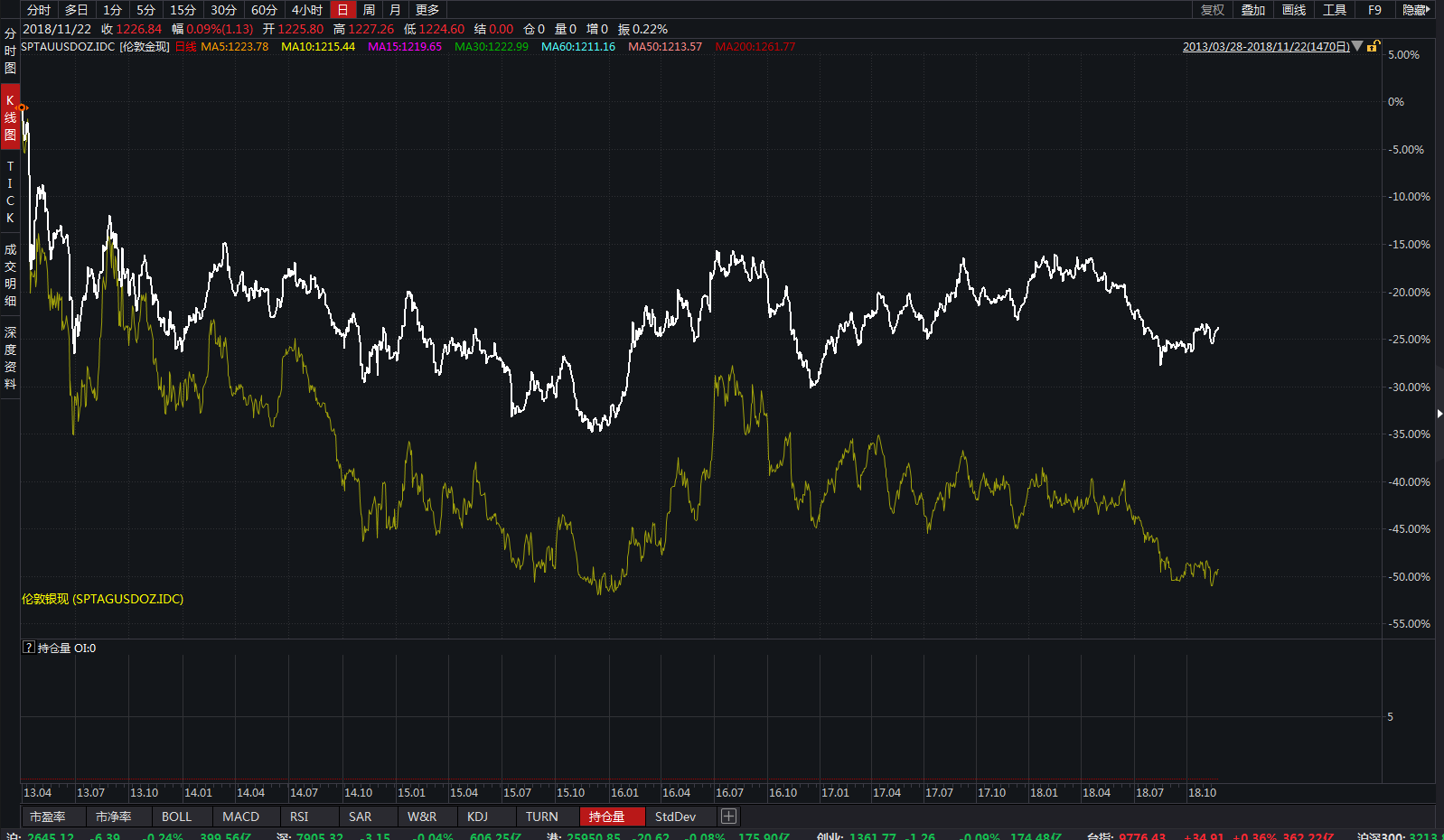Select the 15分 period tab
Viewport: 1444px width, 840px height.
[183, 10]
